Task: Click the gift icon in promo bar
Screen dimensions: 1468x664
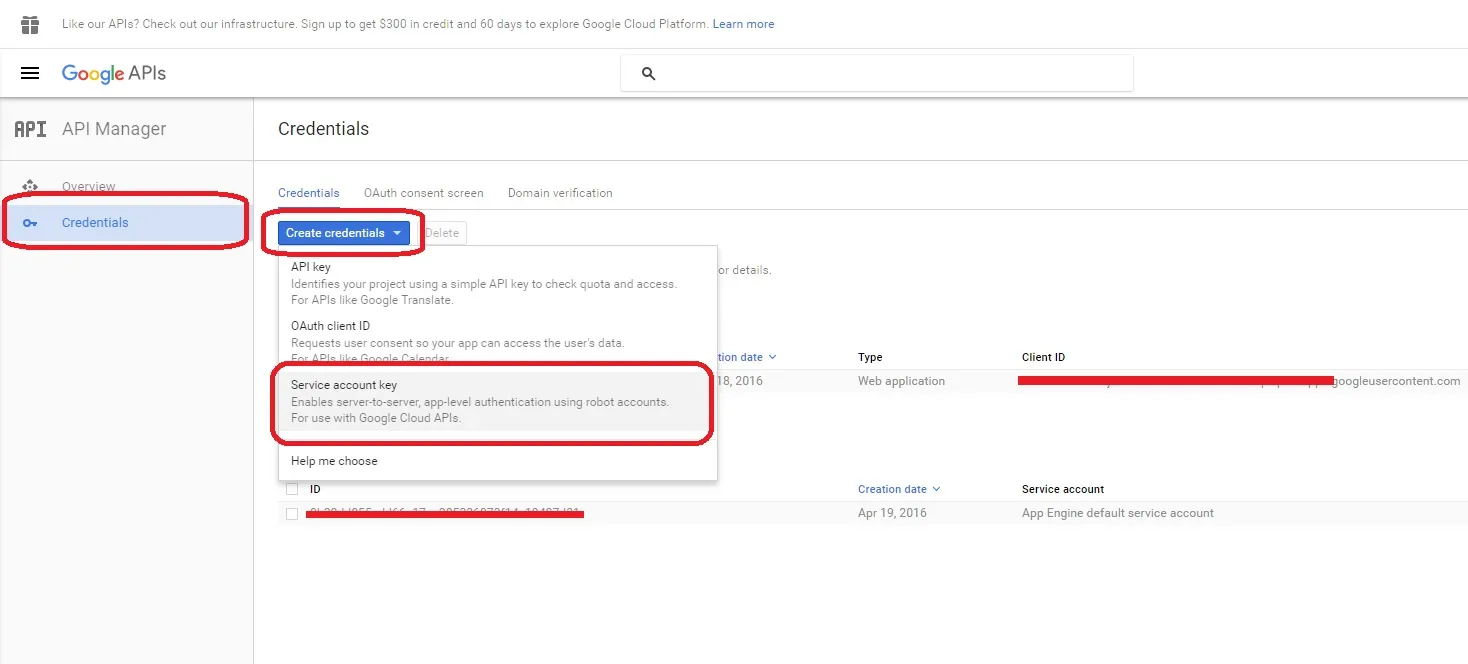Action: [30, 24]
